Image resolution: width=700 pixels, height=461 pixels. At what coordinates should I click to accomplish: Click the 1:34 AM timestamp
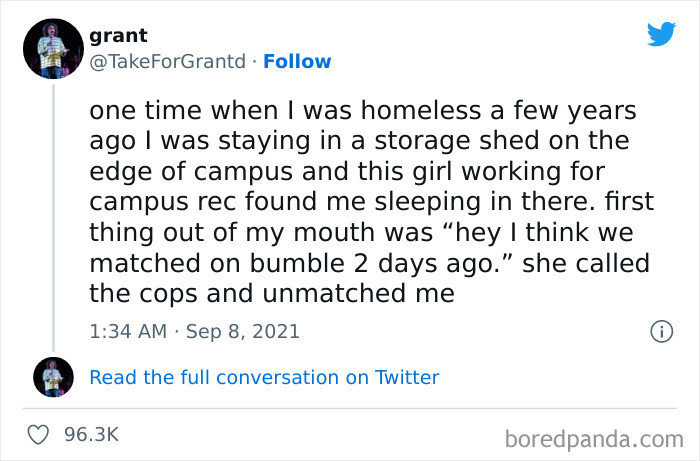coord(126,330)
